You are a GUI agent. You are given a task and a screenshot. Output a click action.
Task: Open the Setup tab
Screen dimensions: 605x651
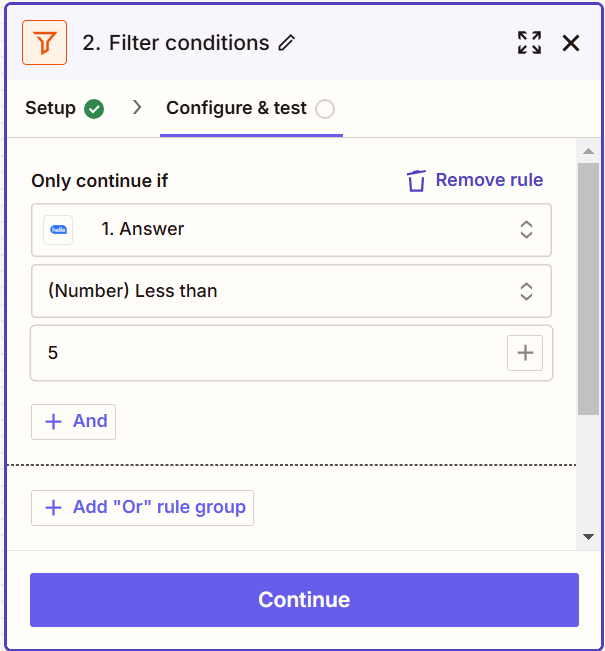(x=50, y=108)
